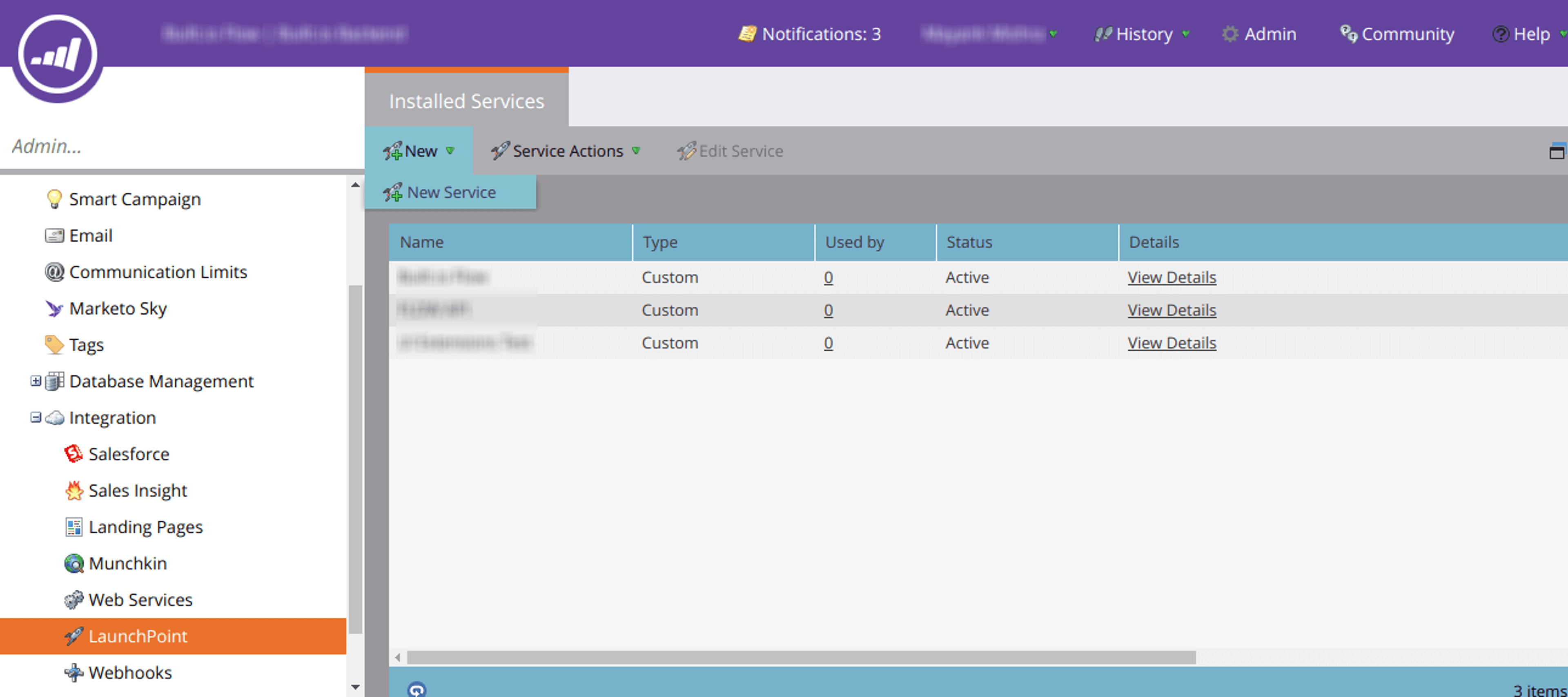Open the Notifications: 3 item
Screen dimensions: 1568x697
pos(810,34)
